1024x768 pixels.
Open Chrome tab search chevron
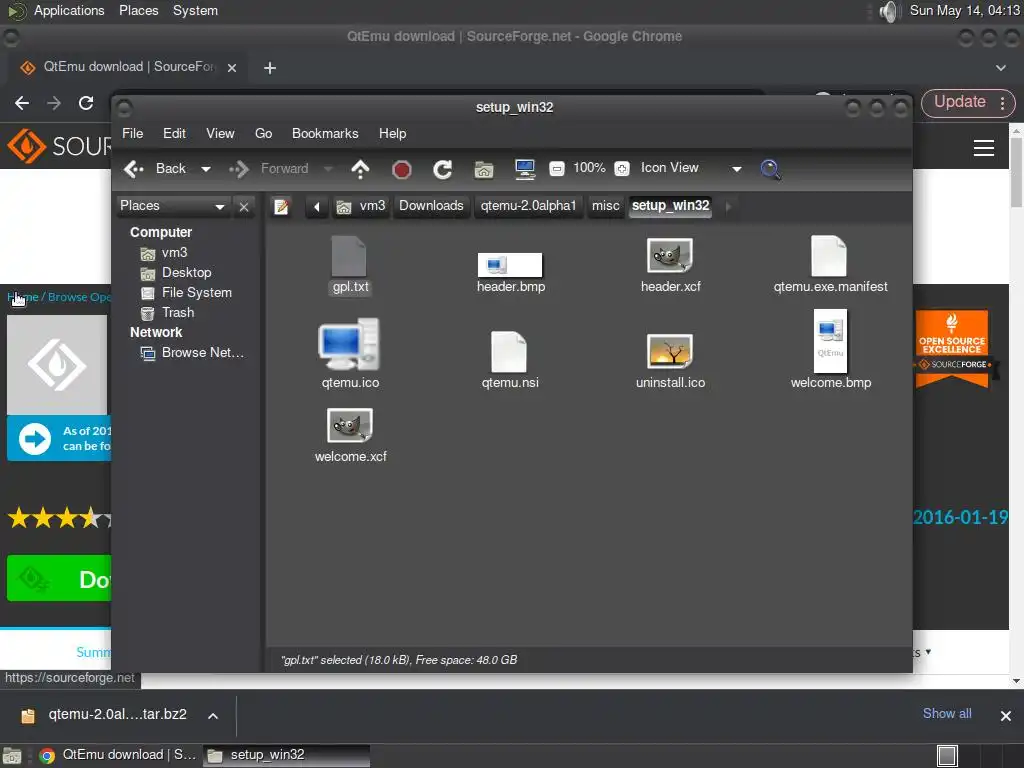(1000, 68)
